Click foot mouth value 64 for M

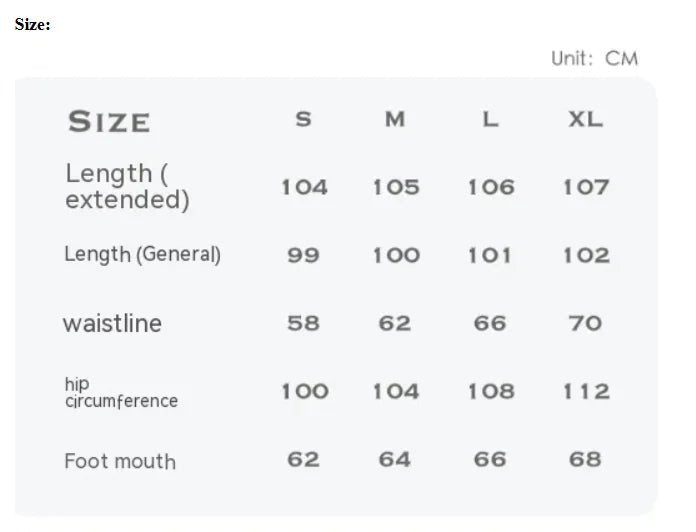click(x=395, y=459)
